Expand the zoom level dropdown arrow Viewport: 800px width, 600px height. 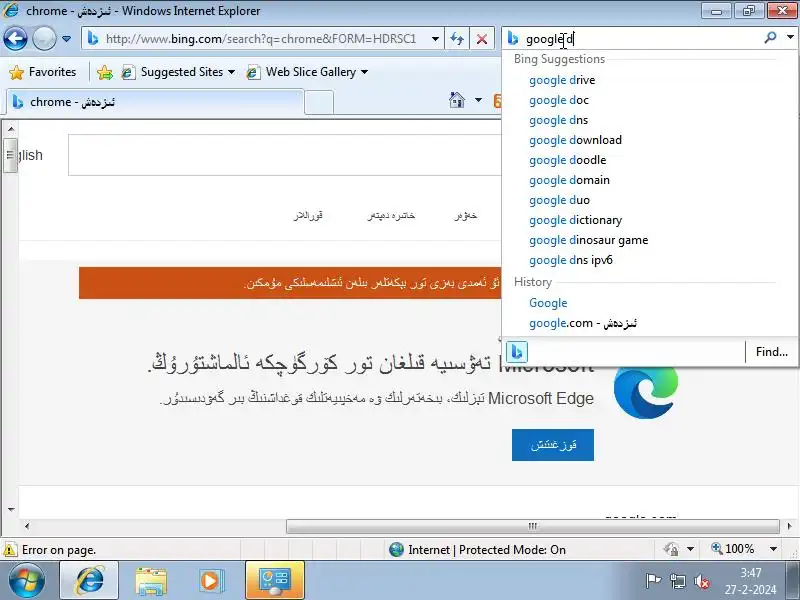773,549
